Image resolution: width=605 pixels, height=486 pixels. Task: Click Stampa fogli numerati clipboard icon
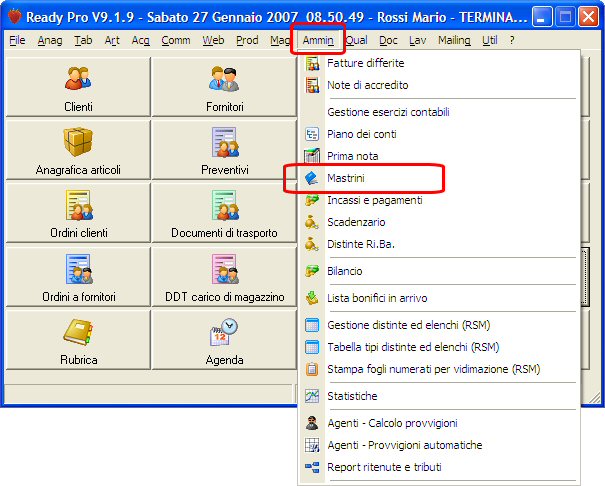coord(312,369)
